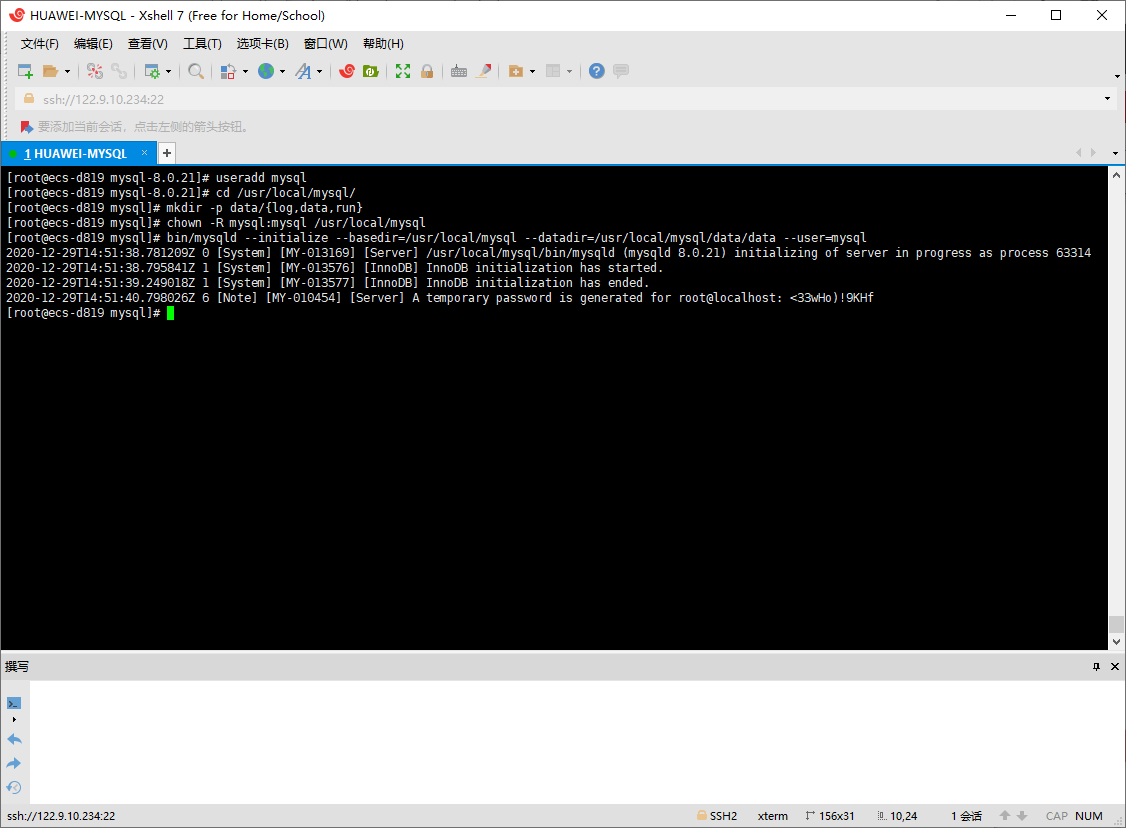
Task: Open session Properties gear icon
Action: (152, 71)
